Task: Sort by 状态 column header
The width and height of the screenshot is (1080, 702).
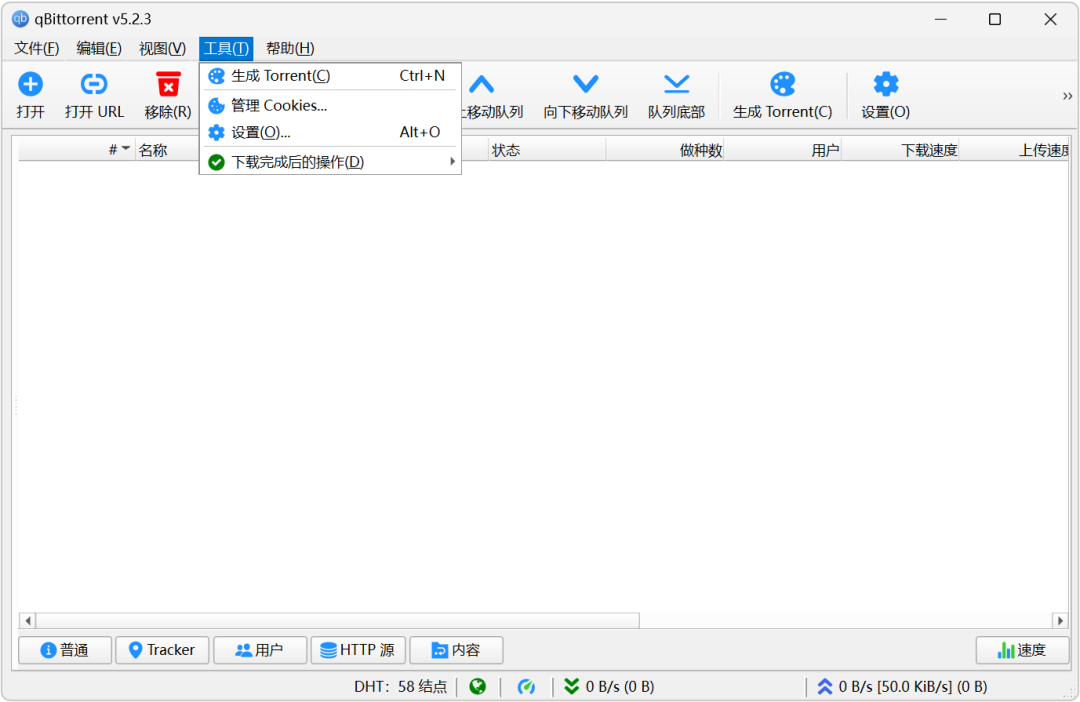Action: click(x=547, y=150)
